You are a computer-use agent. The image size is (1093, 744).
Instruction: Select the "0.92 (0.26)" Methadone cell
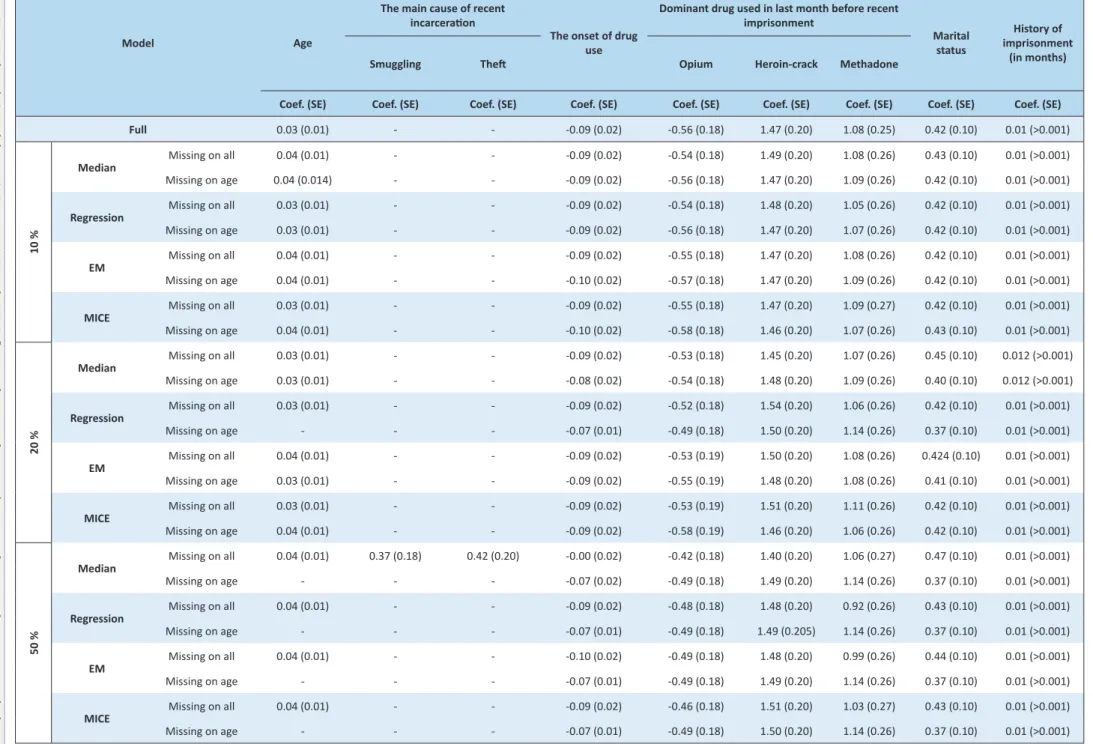click(869, 606)
